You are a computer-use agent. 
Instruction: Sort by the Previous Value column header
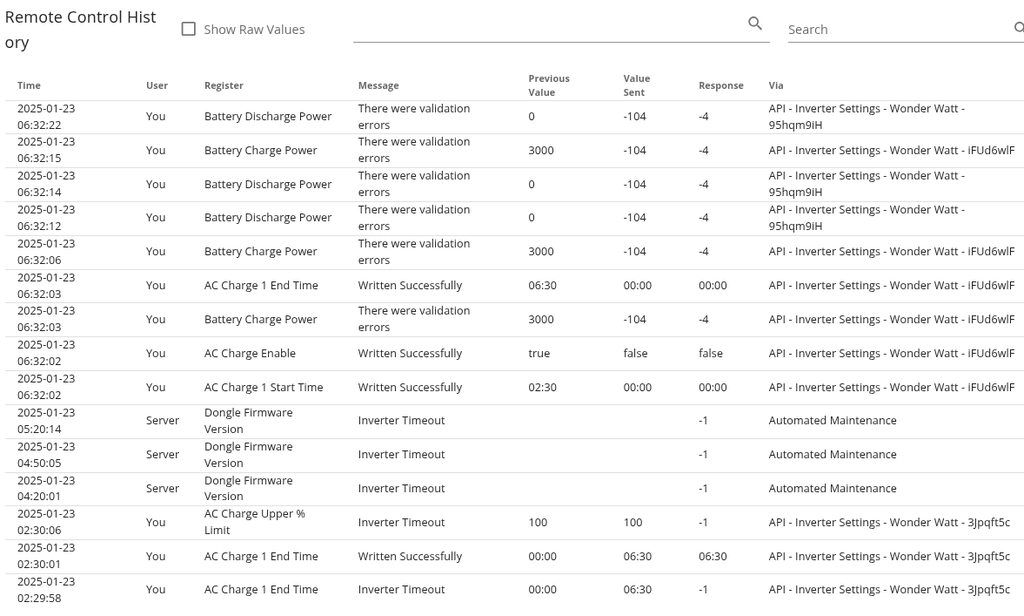pos(549,85)
